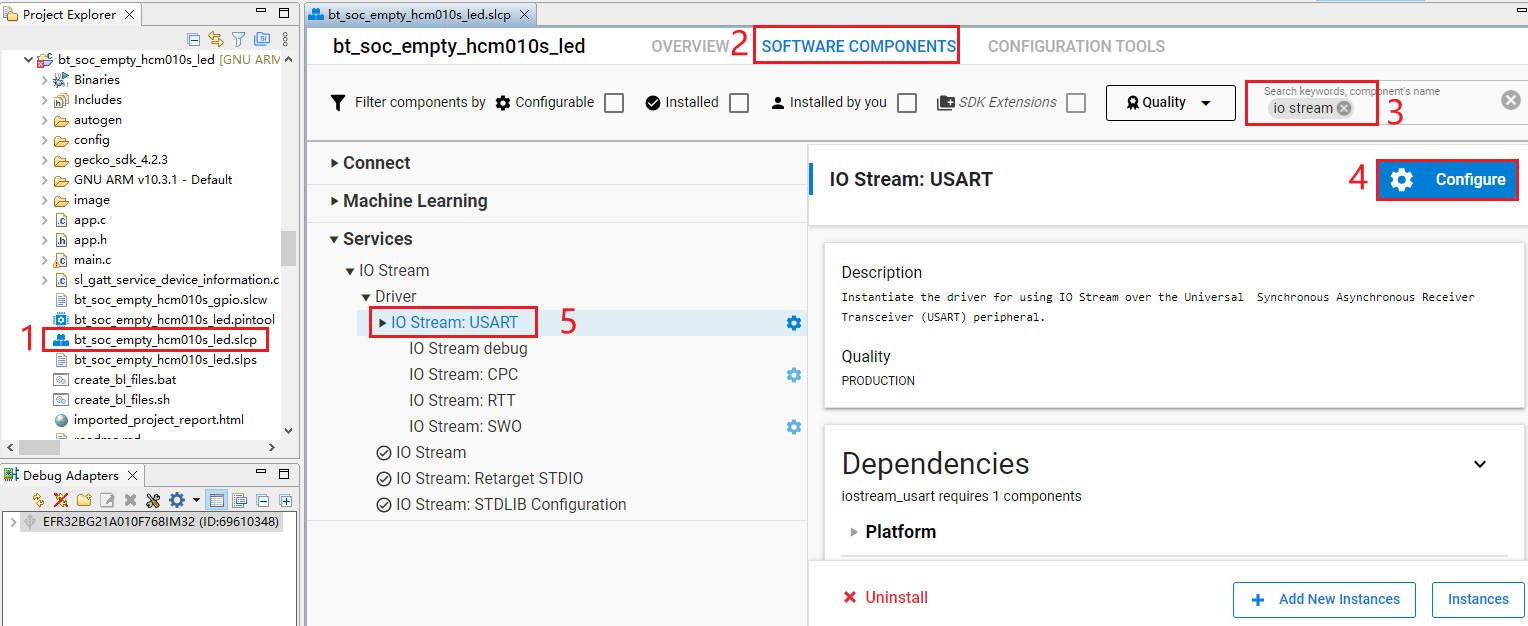
Task: Toggle the SDK Extensions filter
Action: (x=1075, y=102)
